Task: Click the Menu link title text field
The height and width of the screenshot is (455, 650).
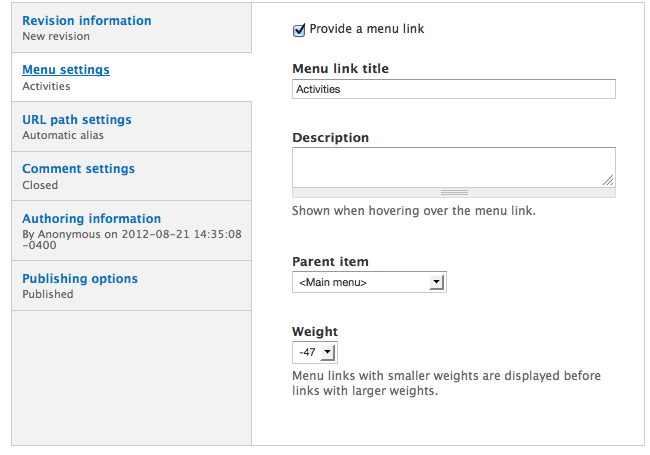Action: 454,89
